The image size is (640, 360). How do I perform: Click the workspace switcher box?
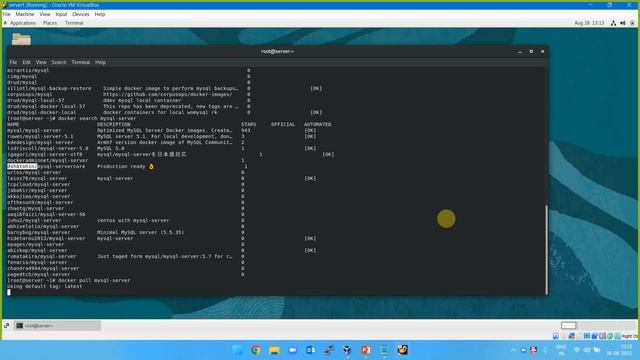568,325
